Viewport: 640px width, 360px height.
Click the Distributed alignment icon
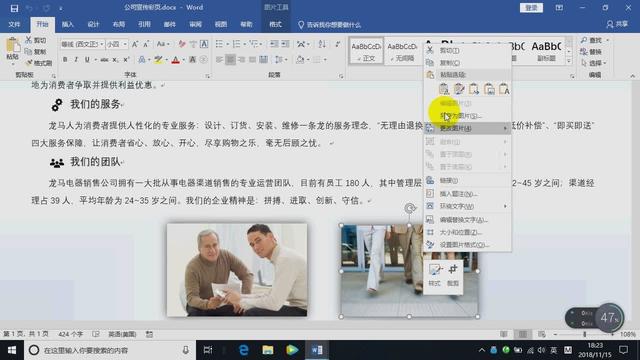pyautogui.click(x=264, y=60)
